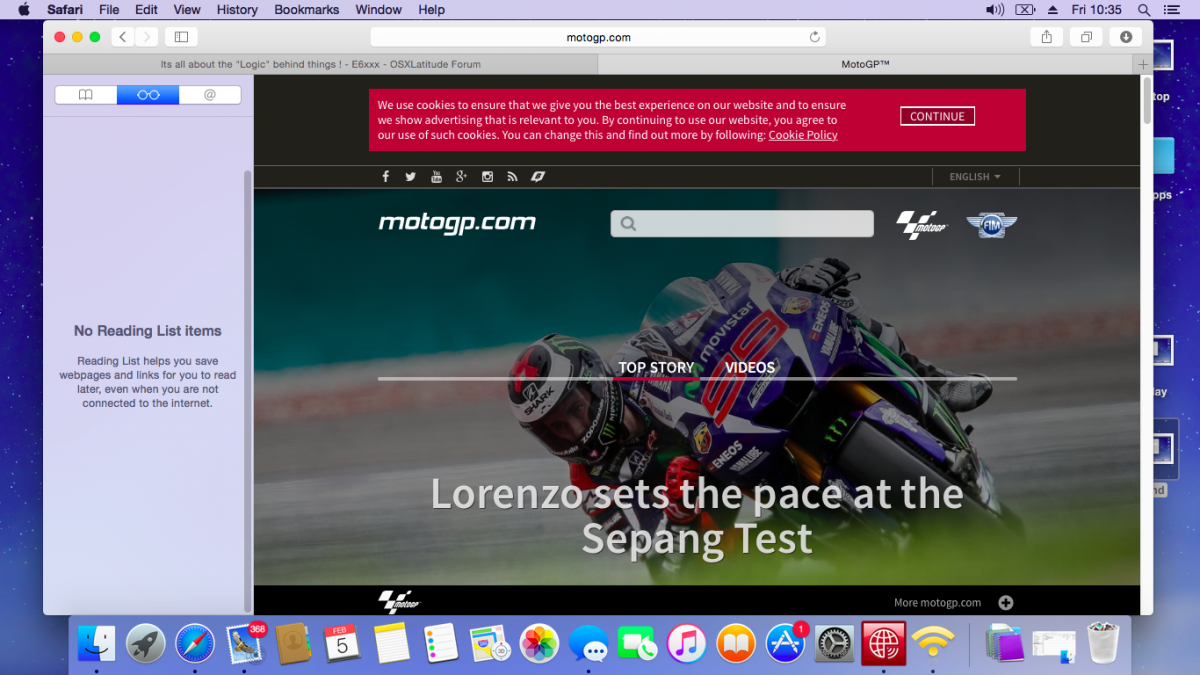Viewport: 1200px width, 675px height.
Task: Click the volume icon in menu bar
Action: coord(995,10)
